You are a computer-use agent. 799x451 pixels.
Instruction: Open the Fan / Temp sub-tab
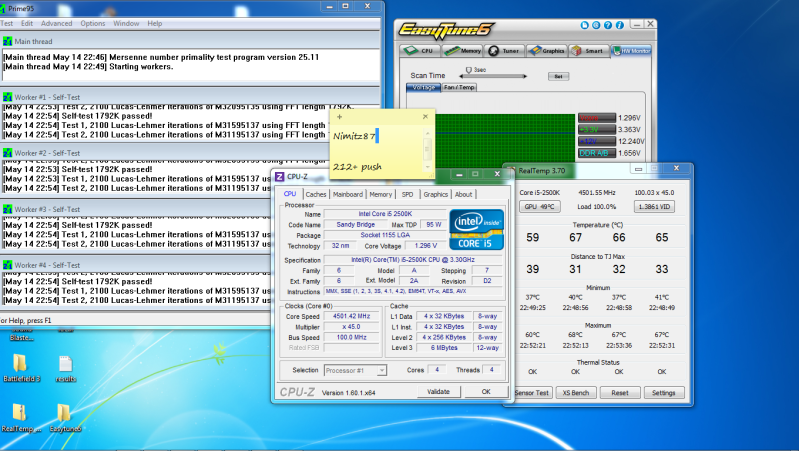pyautogui.click(x=459, y=87)
